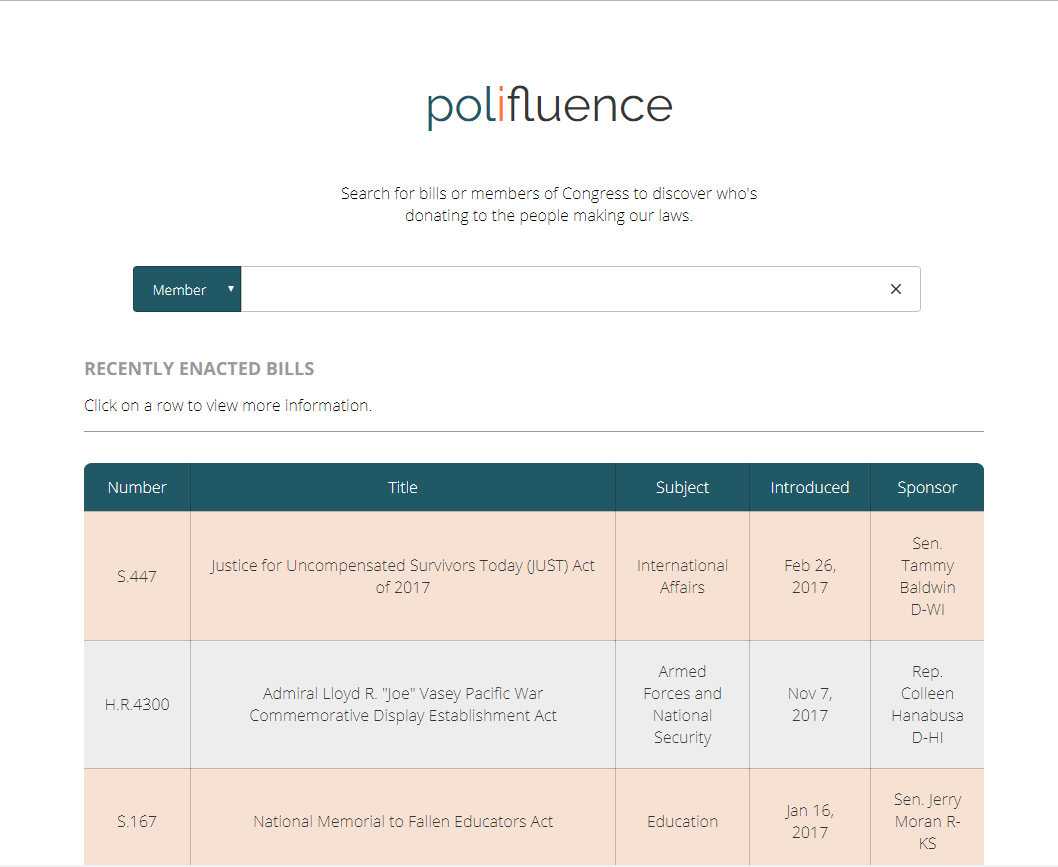
Task: Click the Feb 26, 2017 date cell
Action: point(810,576)
